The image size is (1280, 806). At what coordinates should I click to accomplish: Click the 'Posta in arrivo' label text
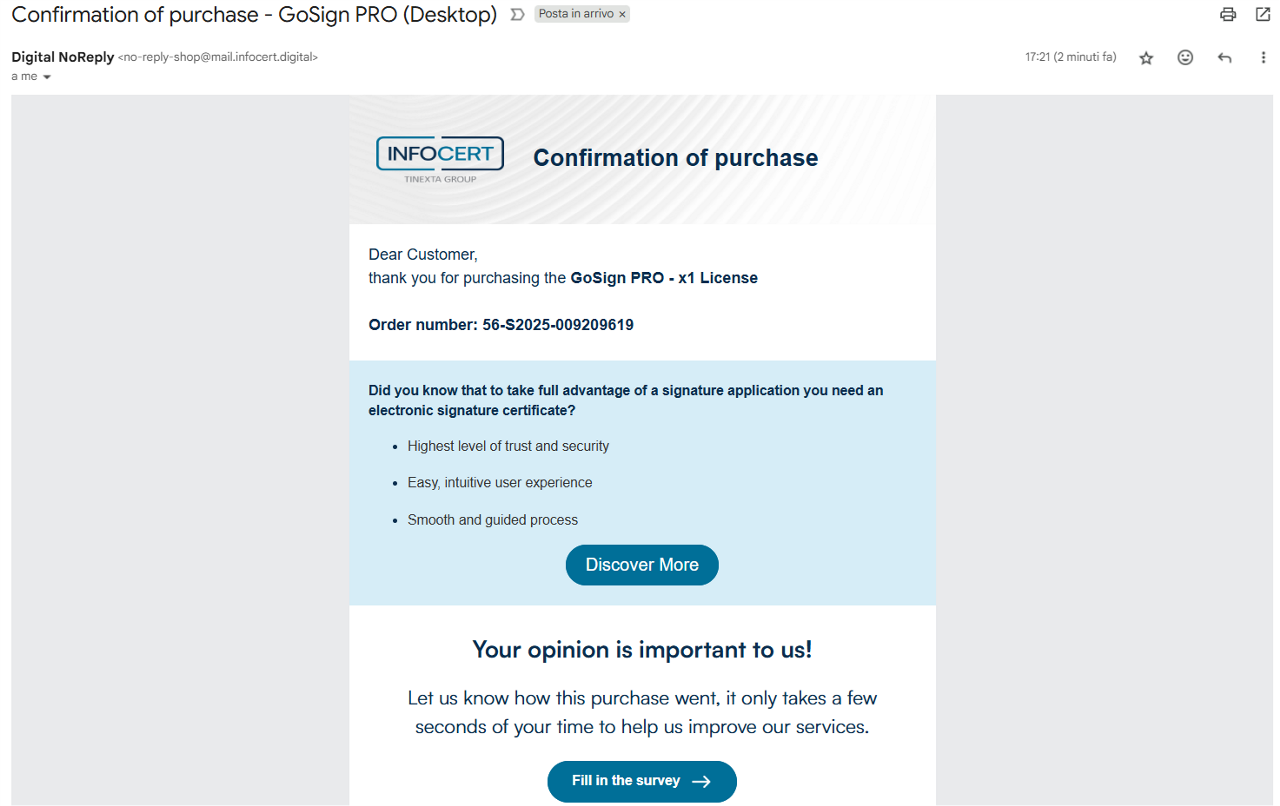pyautogui.click(x=575, y=15)
